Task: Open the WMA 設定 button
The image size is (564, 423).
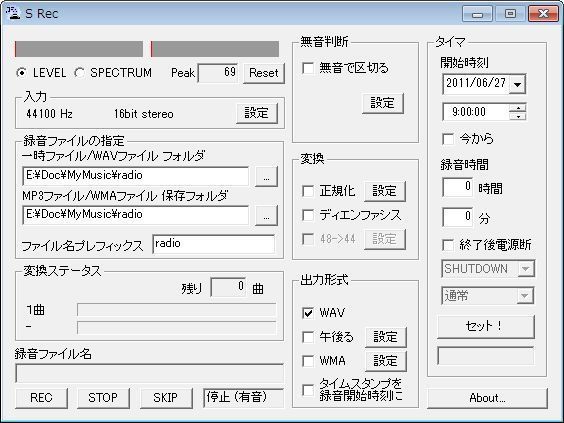Action: [386, 361]
